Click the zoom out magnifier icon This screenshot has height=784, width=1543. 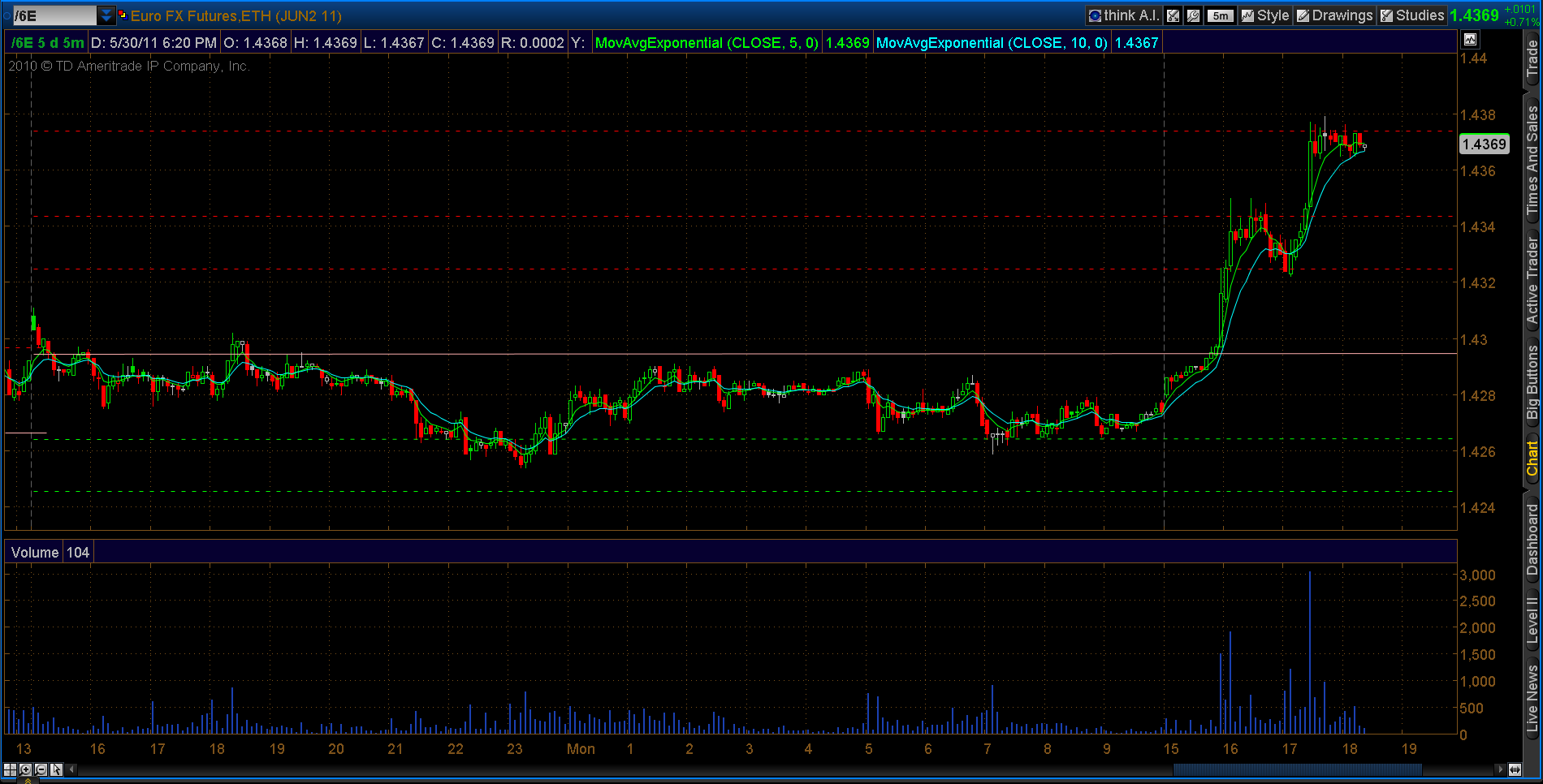[41, 769]
